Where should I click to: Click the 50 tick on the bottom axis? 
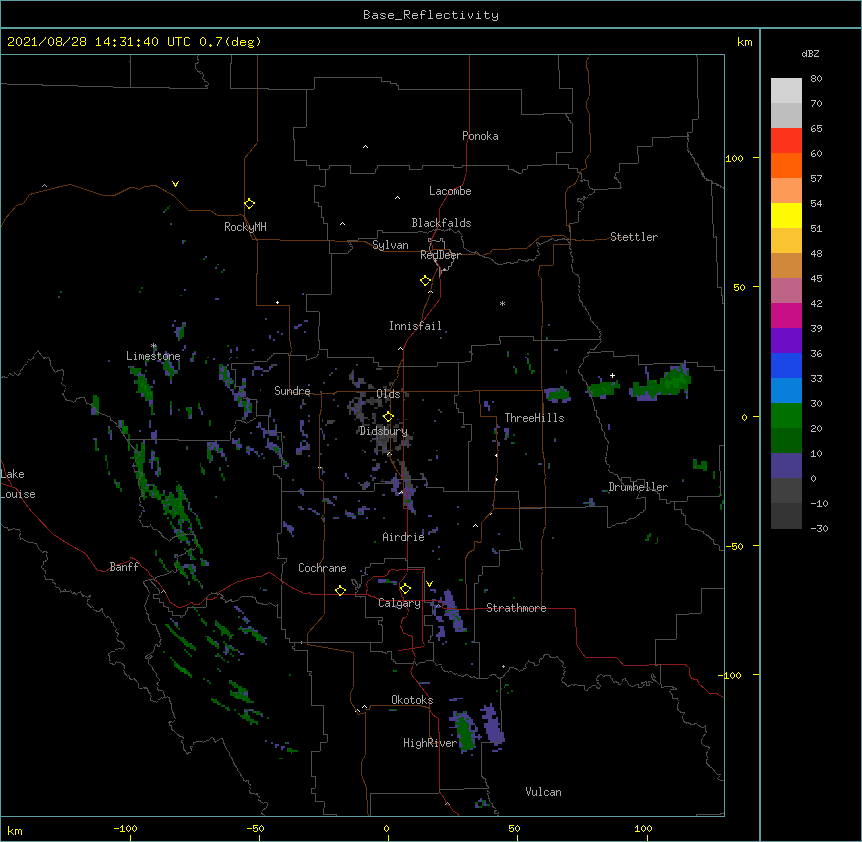514,828
